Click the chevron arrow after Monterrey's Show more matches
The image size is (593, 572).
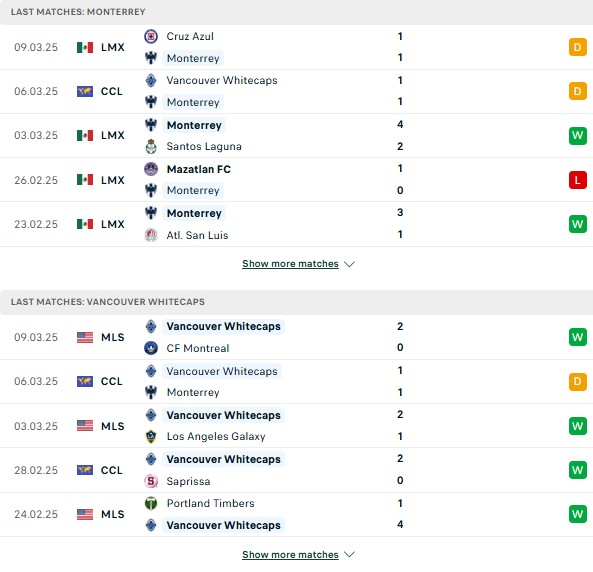(x=349, y=264)
